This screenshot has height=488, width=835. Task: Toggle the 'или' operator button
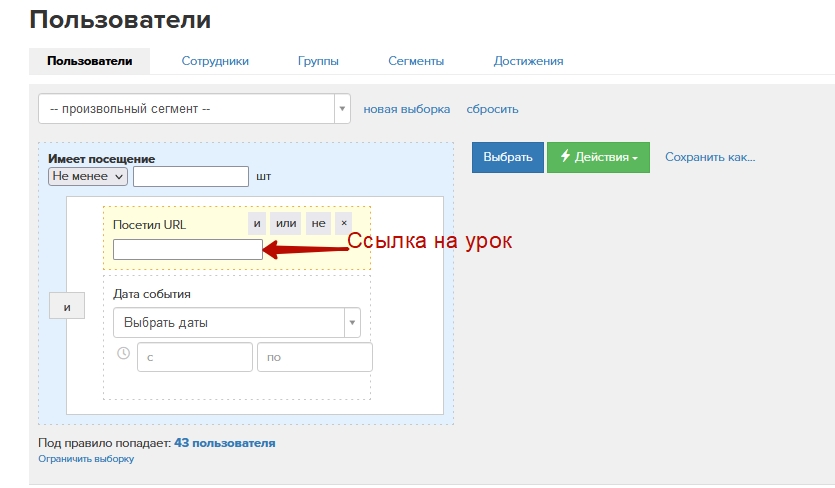click(x=286, y=223)
